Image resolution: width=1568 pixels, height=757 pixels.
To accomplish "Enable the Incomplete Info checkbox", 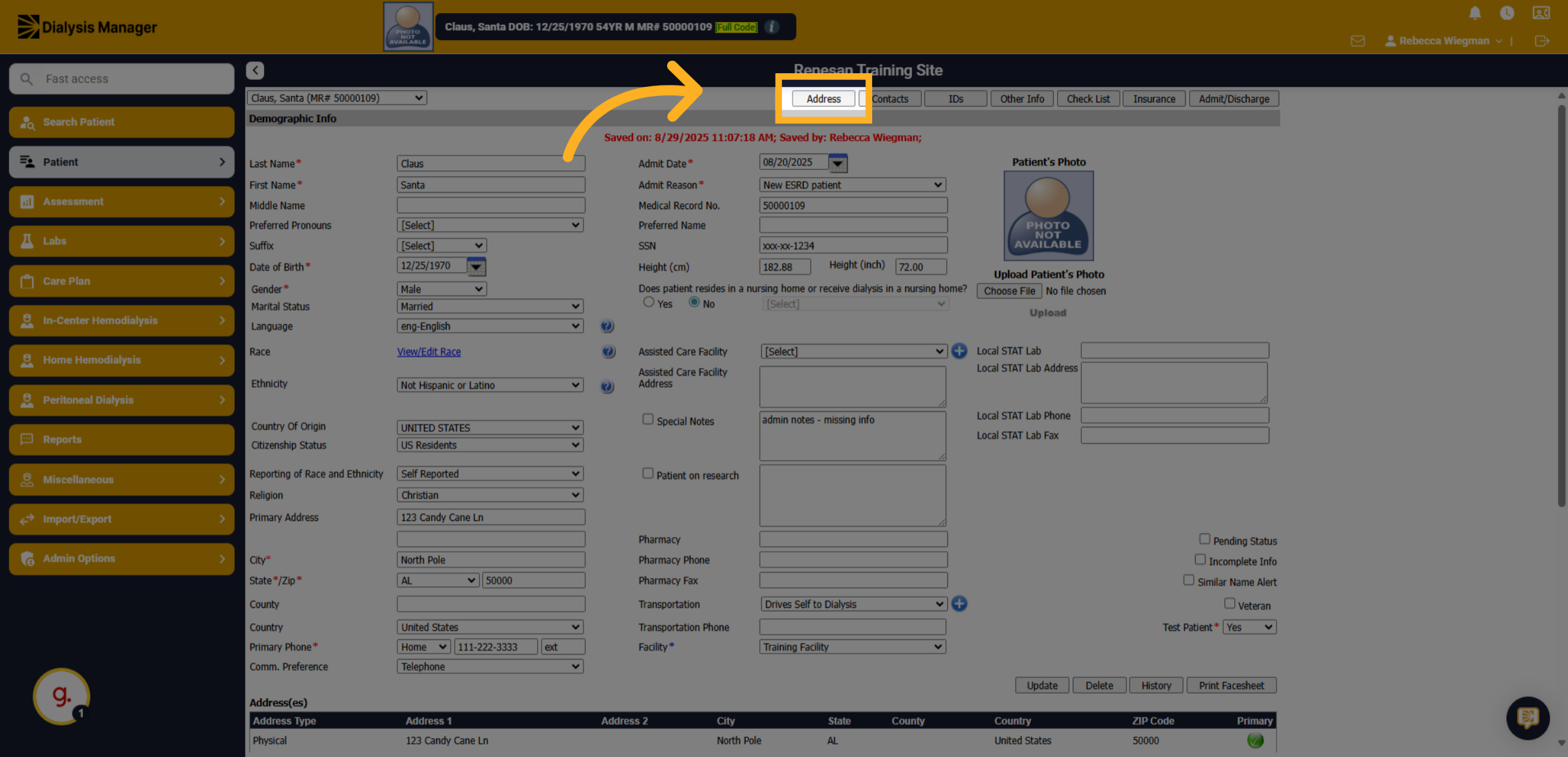I will (x=1200, y=559).
